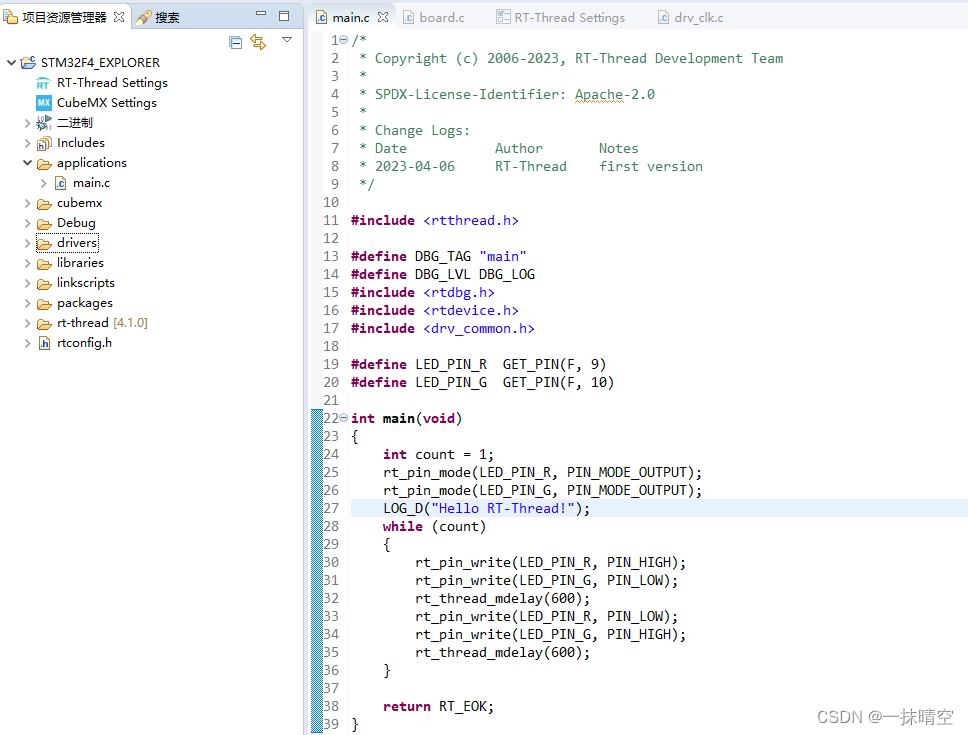Select the 项目资源管理器 tab

pyautogui.click(x=64, y=17)
